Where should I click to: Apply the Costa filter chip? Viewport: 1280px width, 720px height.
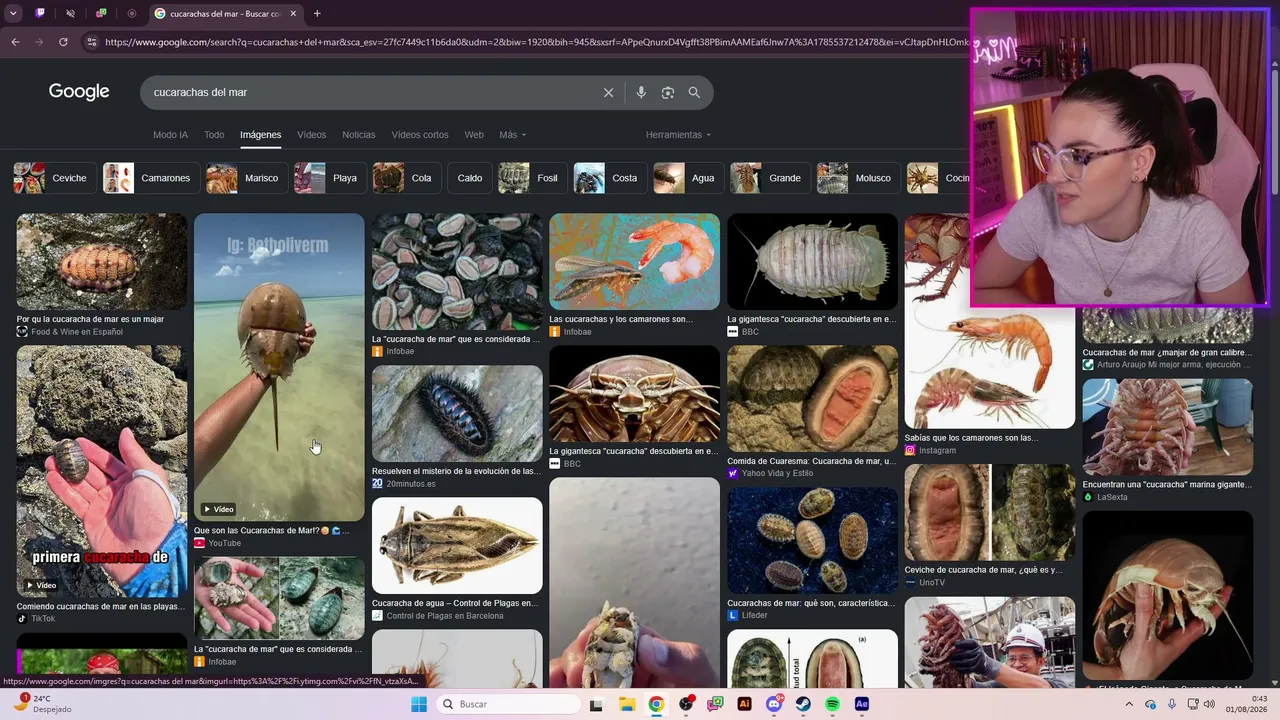[609, 178]
